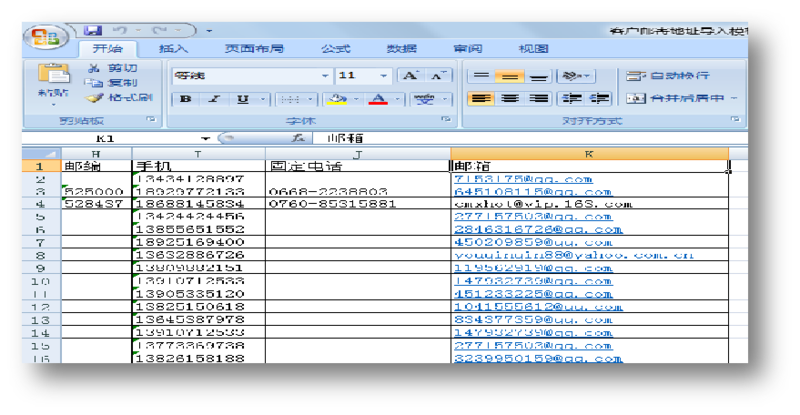Click the Insert Function fx icon
The height and width of the screenshot is (415, 800).
coord(298,138)
